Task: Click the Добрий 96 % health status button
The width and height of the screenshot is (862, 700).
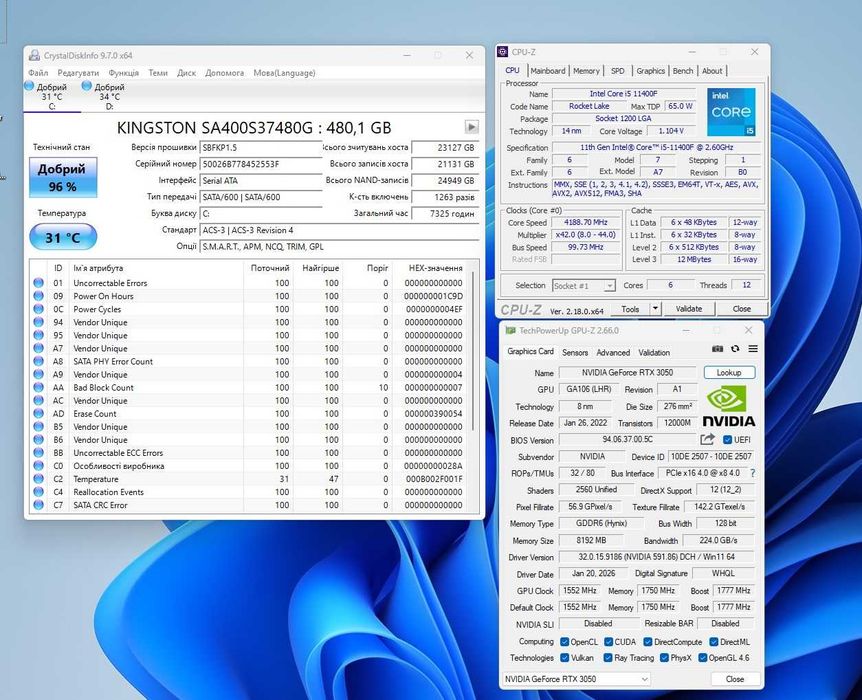Action: pyautogui.click(x=63, y=177)
